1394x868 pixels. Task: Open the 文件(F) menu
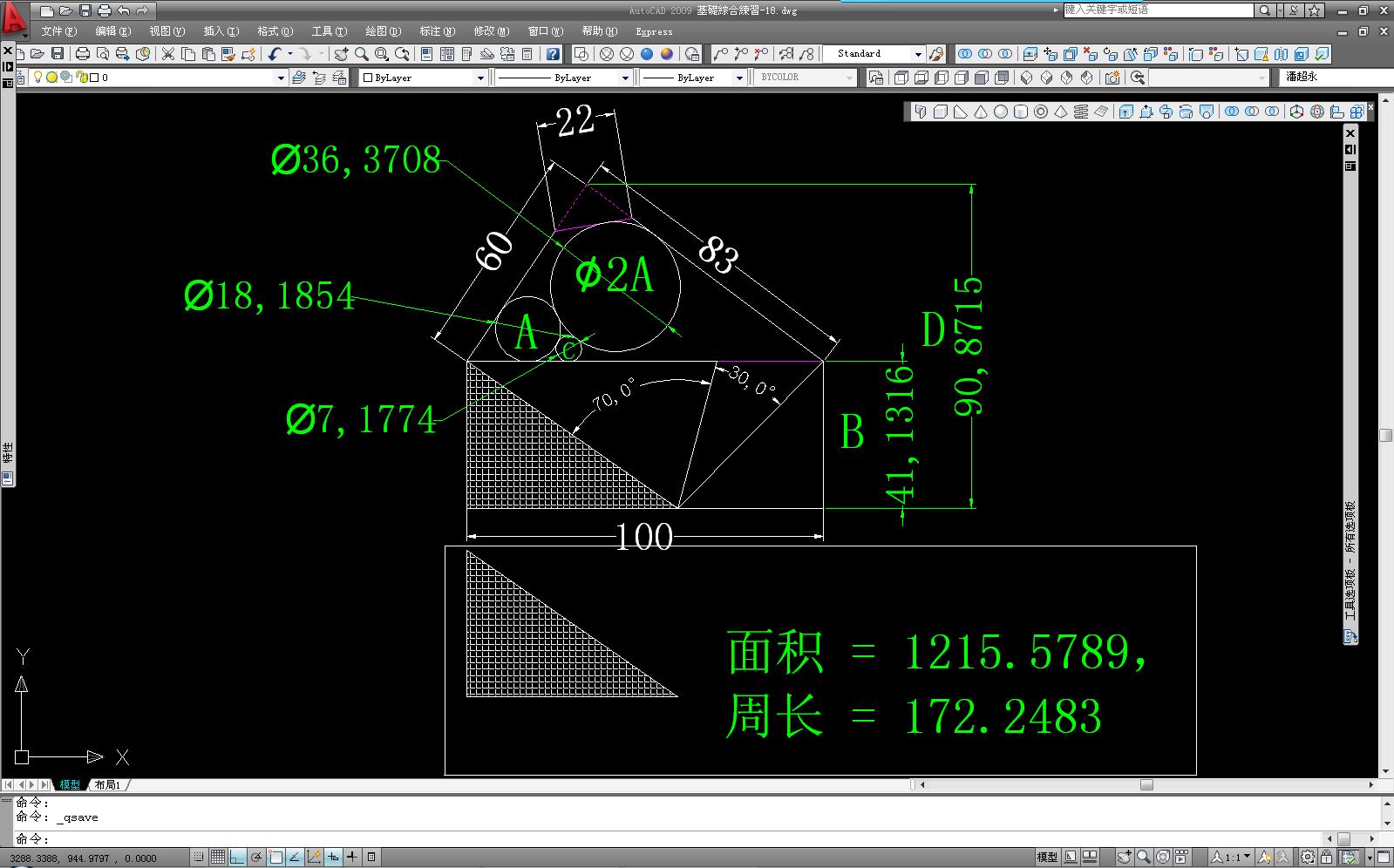(x=58, y=31)
